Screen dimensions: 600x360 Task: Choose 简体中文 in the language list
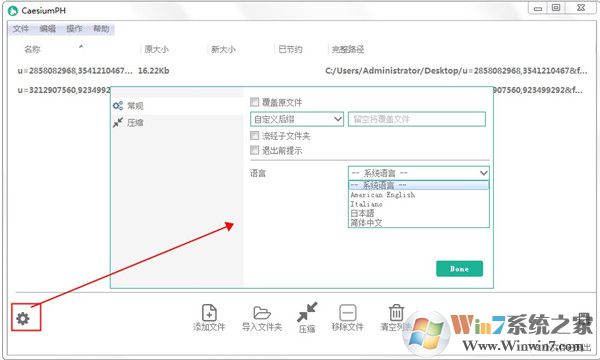pos(419,222)
